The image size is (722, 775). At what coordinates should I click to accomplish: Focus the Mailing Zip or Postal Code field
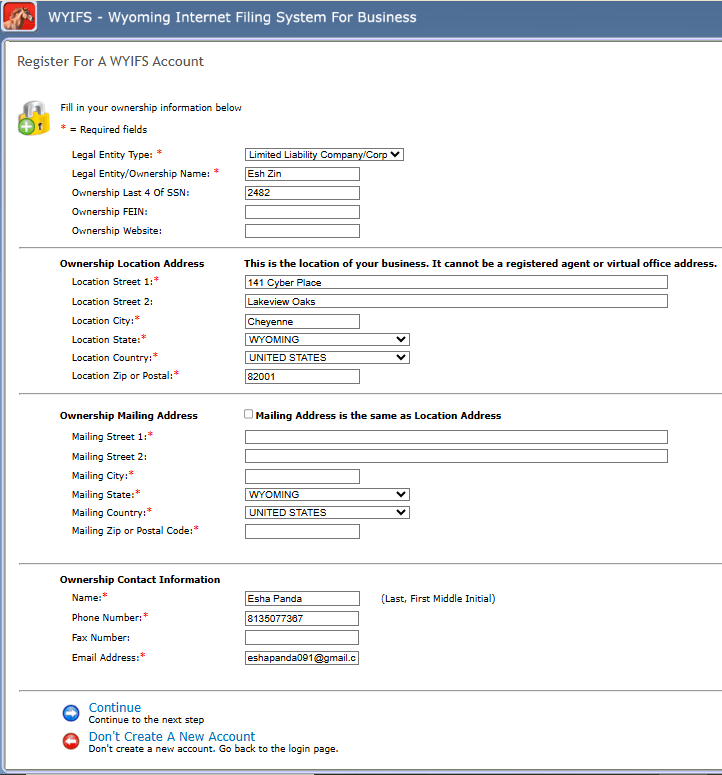302,531
